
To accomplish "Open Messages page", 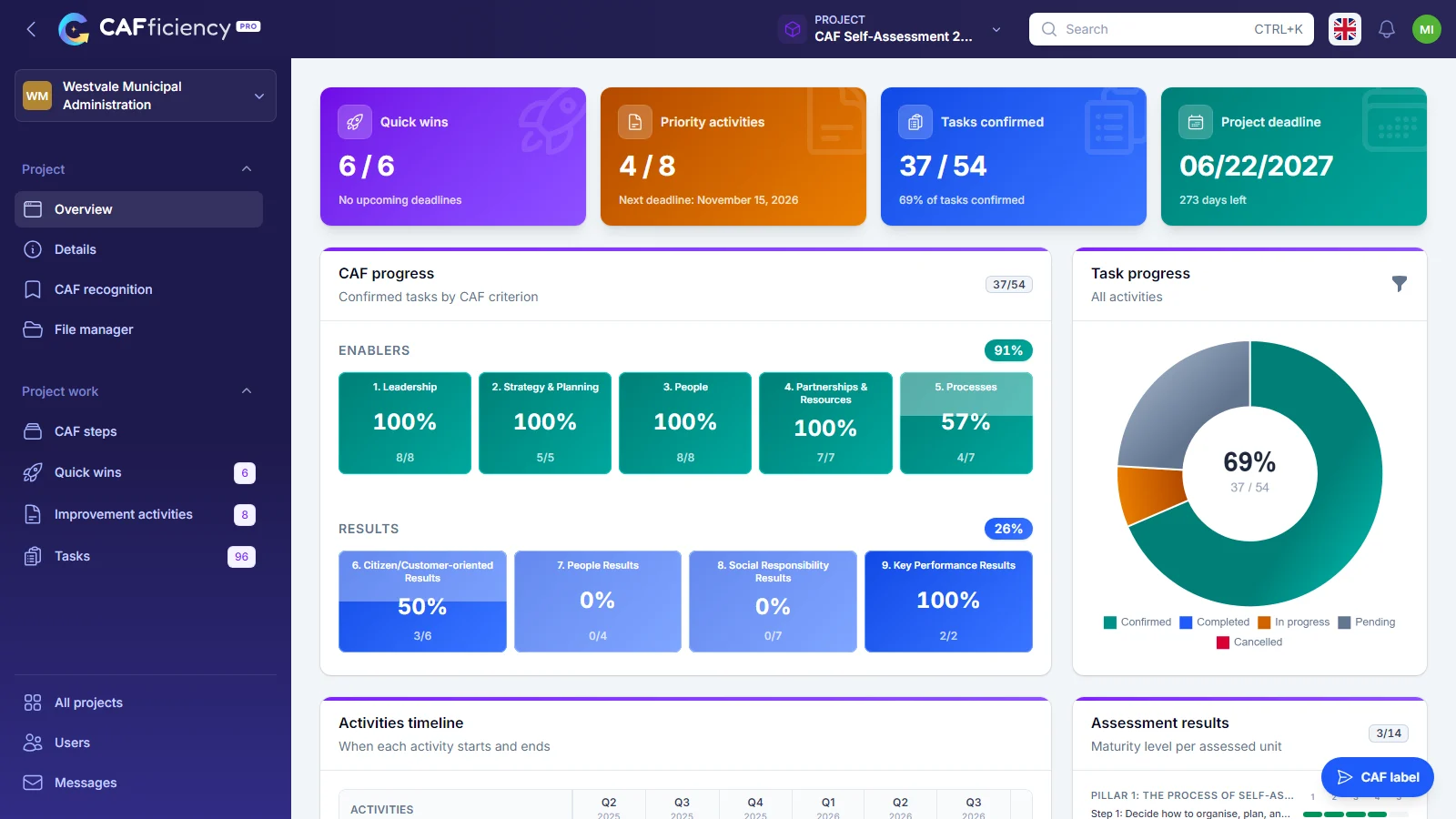I will [x=138, y=783].
